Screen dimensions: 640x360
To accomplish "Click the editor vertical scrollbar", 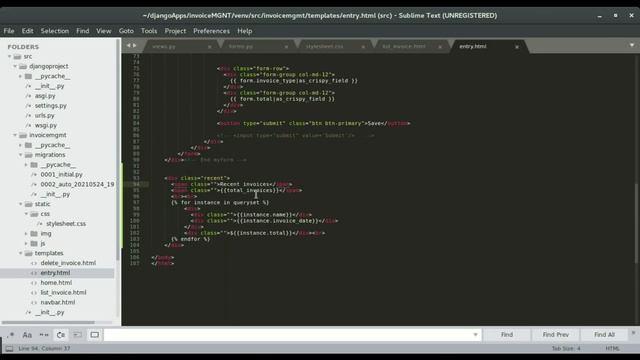I will pyautogui.click(x=637, y=223).
